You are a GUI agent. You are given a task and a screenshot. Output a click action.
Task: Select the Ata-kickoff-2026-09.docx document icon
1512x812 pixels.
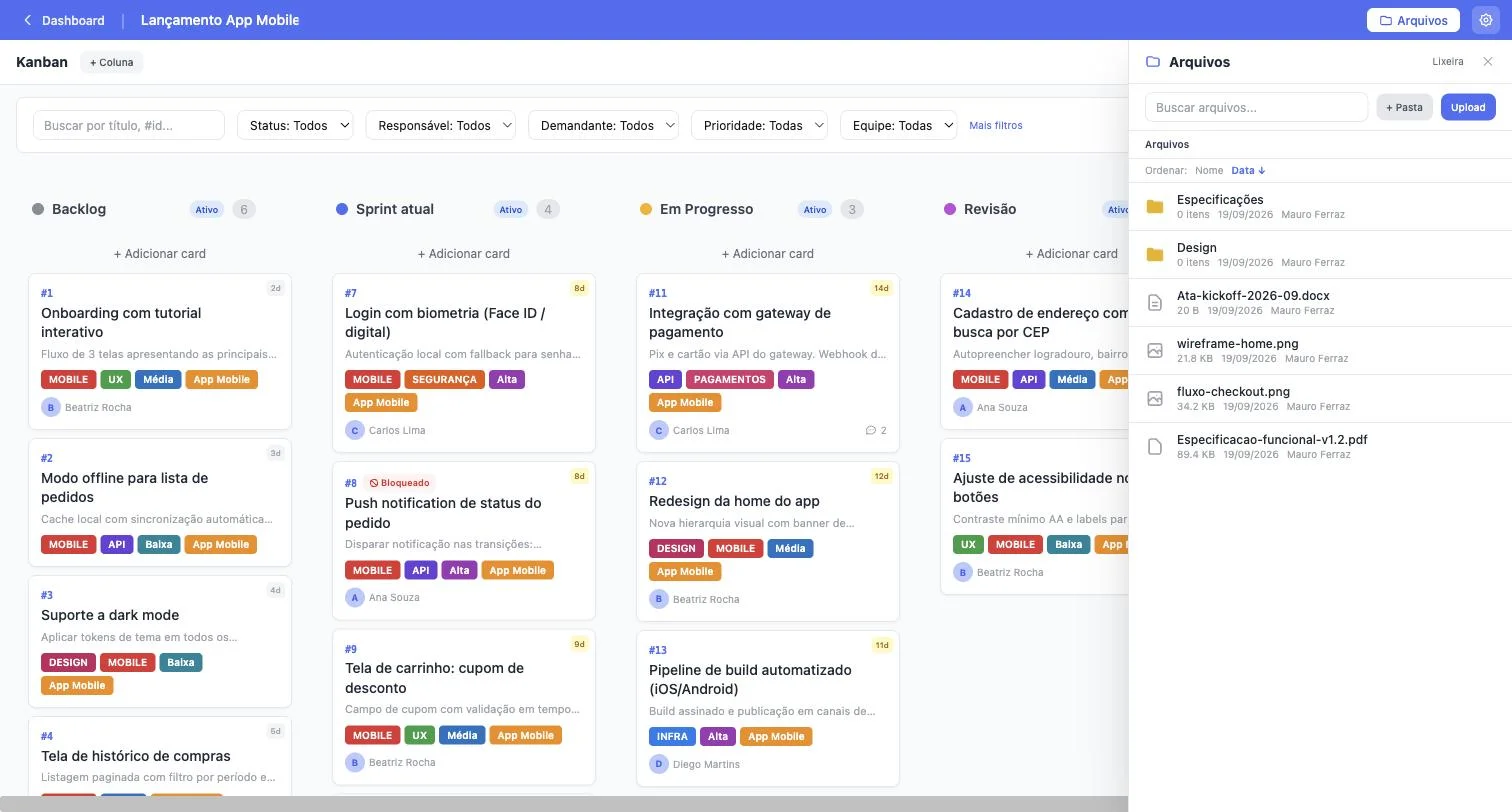(x=1155, y=302)
